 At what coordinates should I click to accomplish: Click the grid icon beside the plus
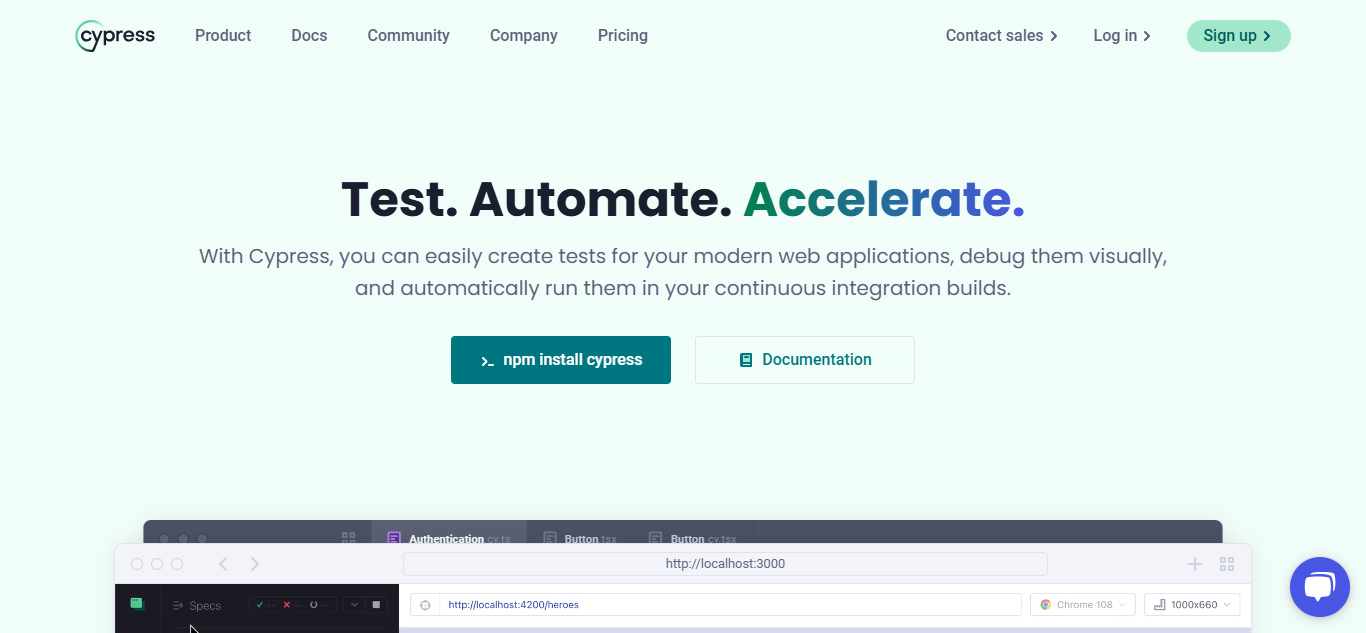[1227, 564]
